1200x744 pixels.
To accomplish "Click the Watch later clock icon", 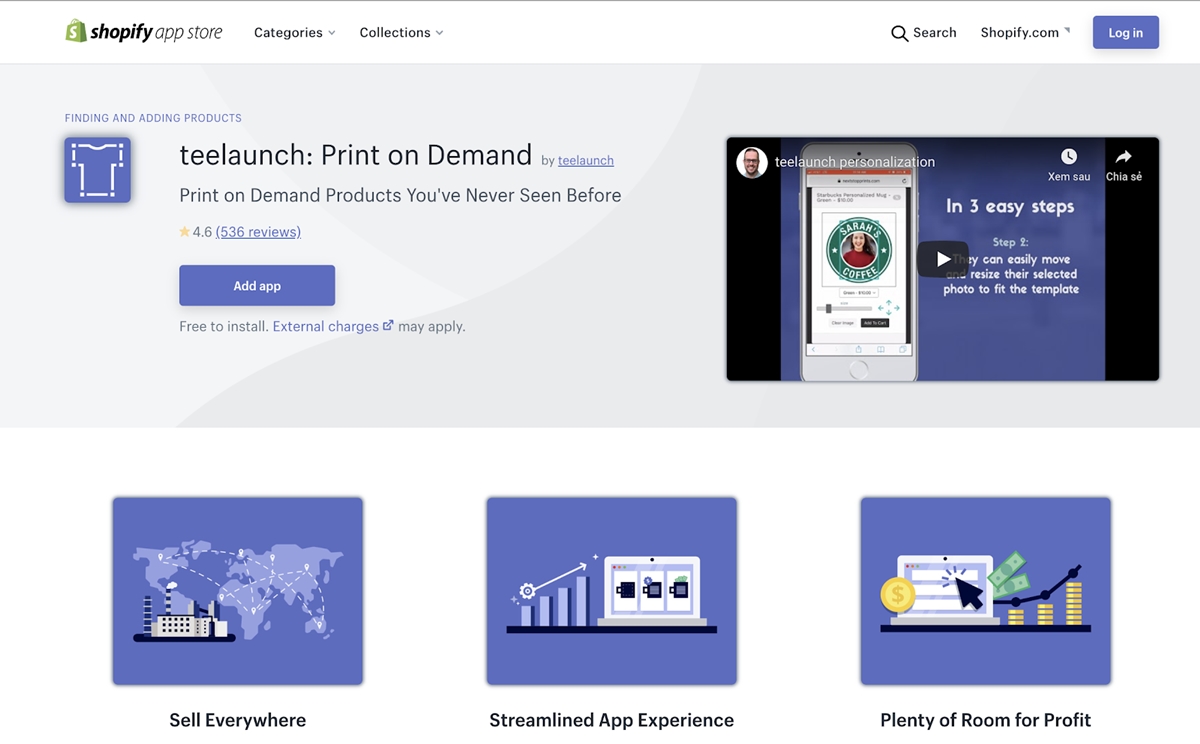I will pyautogui.click(x=1069, y=157).
